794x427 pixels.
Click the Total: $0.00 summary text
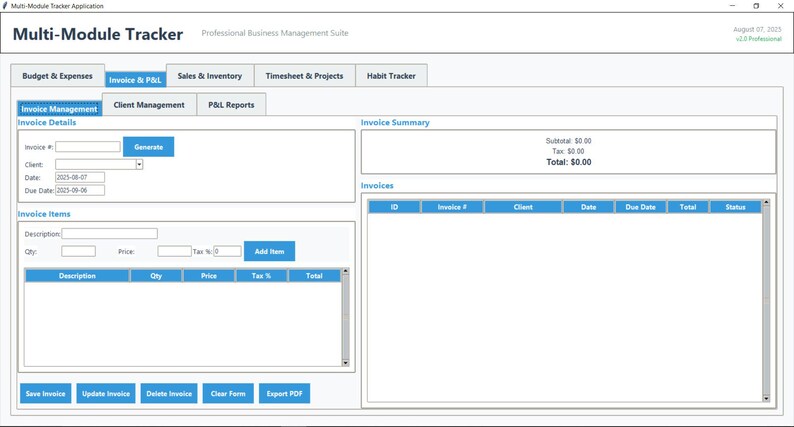(x=569, y=162)
